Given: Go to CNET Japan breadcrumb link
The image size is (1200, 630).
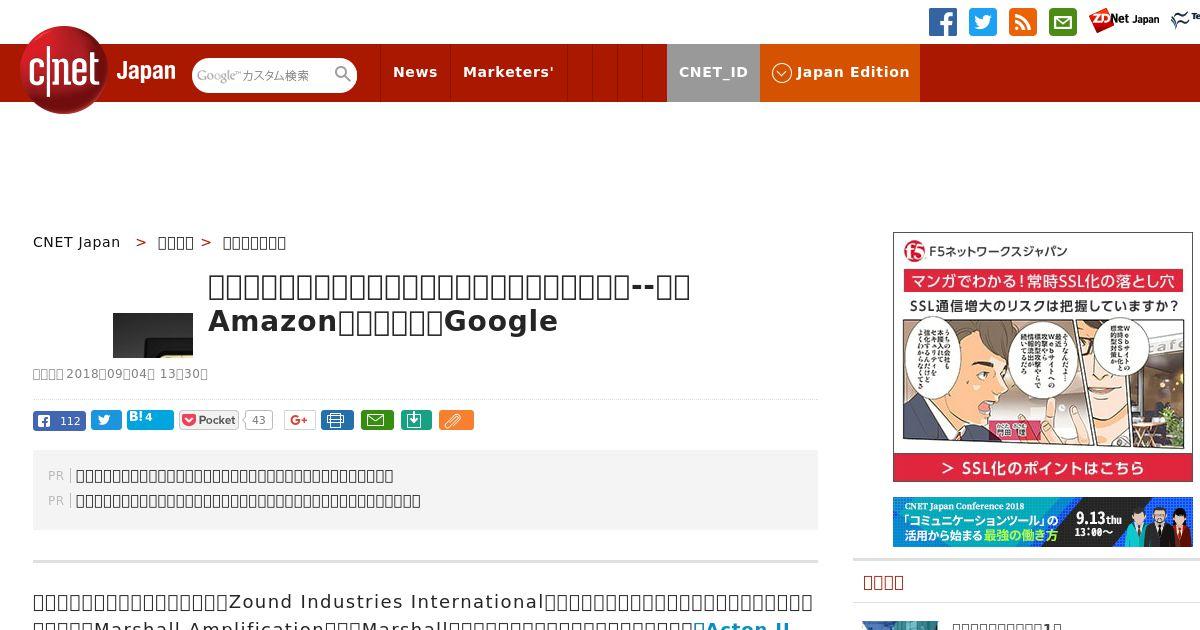Looking at the screenshot, I should pyautogui.click(x=77, y=242).
